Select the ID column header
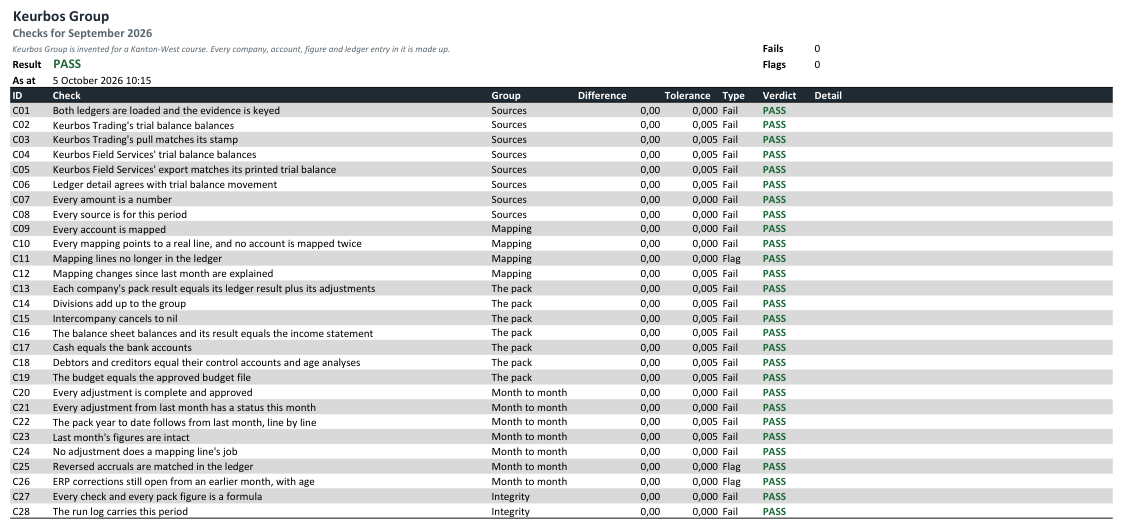 tap(17, 95)
